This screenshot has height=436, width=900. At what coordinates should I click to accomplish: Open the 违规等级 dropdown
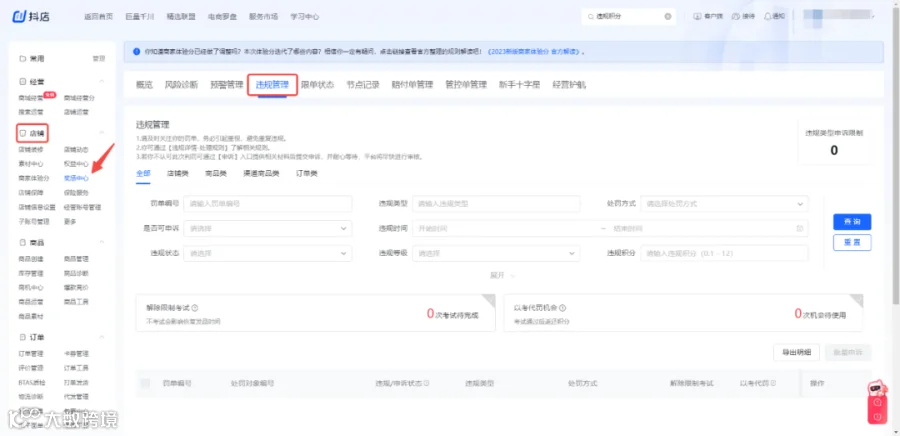coord(496,253)
